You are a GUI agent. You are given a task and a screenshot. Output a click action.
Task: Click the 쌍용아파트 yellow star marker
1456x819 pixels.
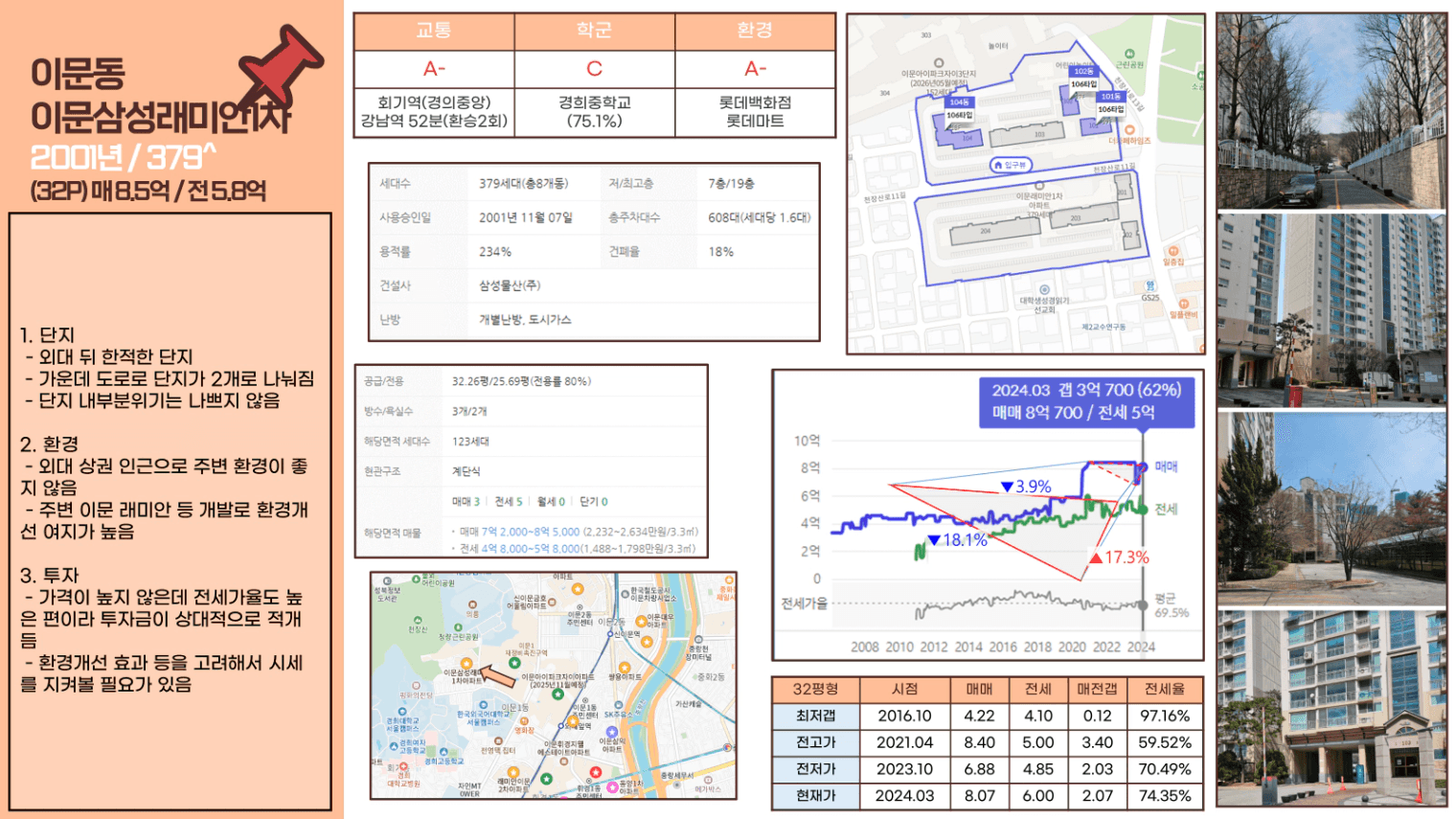[625, 668]
